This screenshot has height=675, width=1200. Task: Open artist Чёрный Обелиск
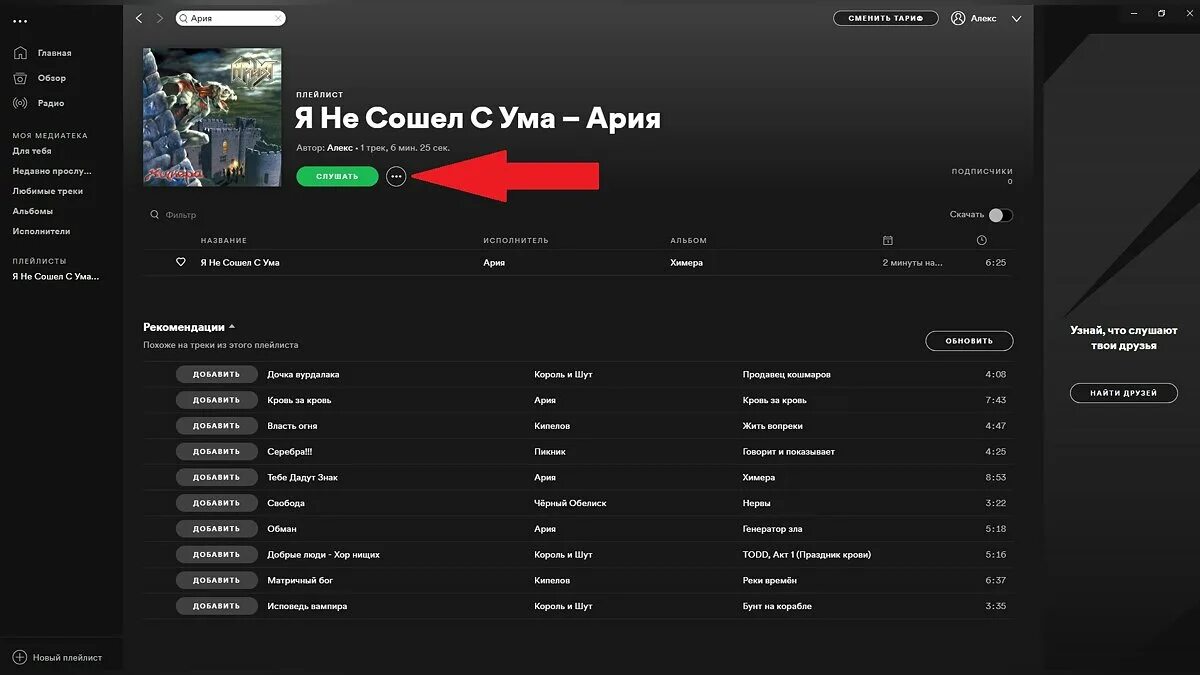(x=571, y=503)
